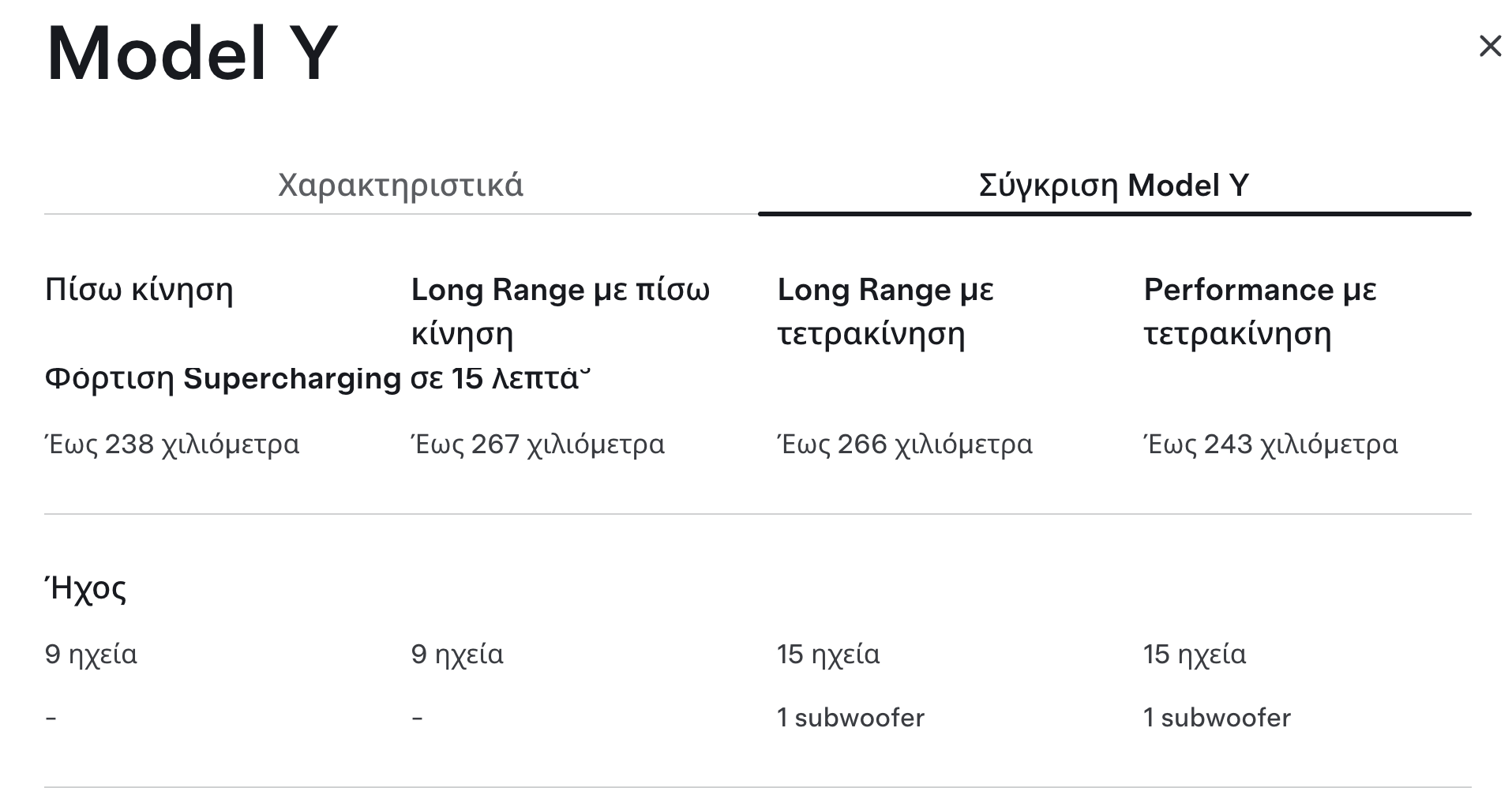Close the Model Y comparison dialog
Image resolution: width=1512 pixels, height=788 pixels.
[1489, 46]
